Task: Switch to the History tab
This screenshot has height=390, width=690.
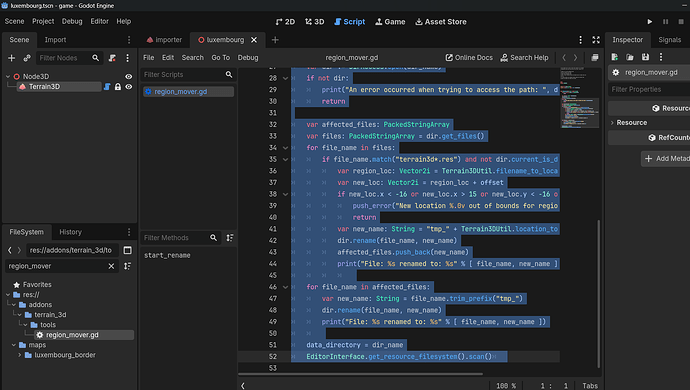Action: tap(70, 232)
